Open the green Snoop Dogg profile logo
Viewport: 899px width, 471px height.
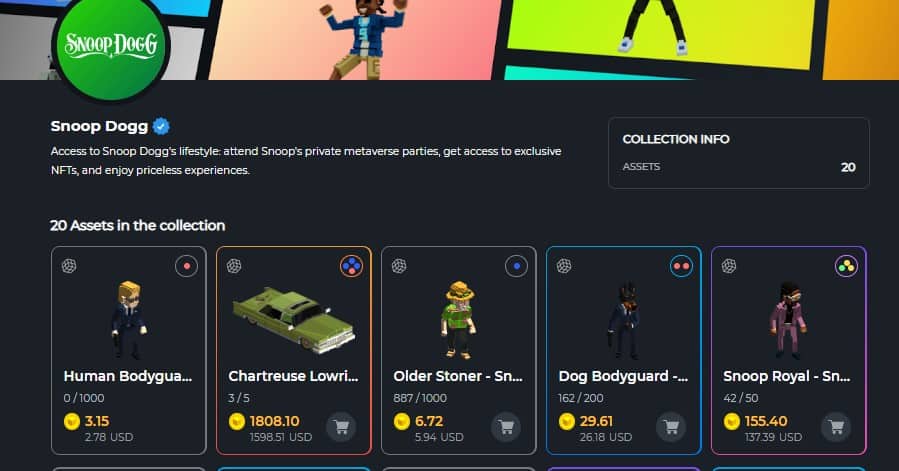coord(111,46)
